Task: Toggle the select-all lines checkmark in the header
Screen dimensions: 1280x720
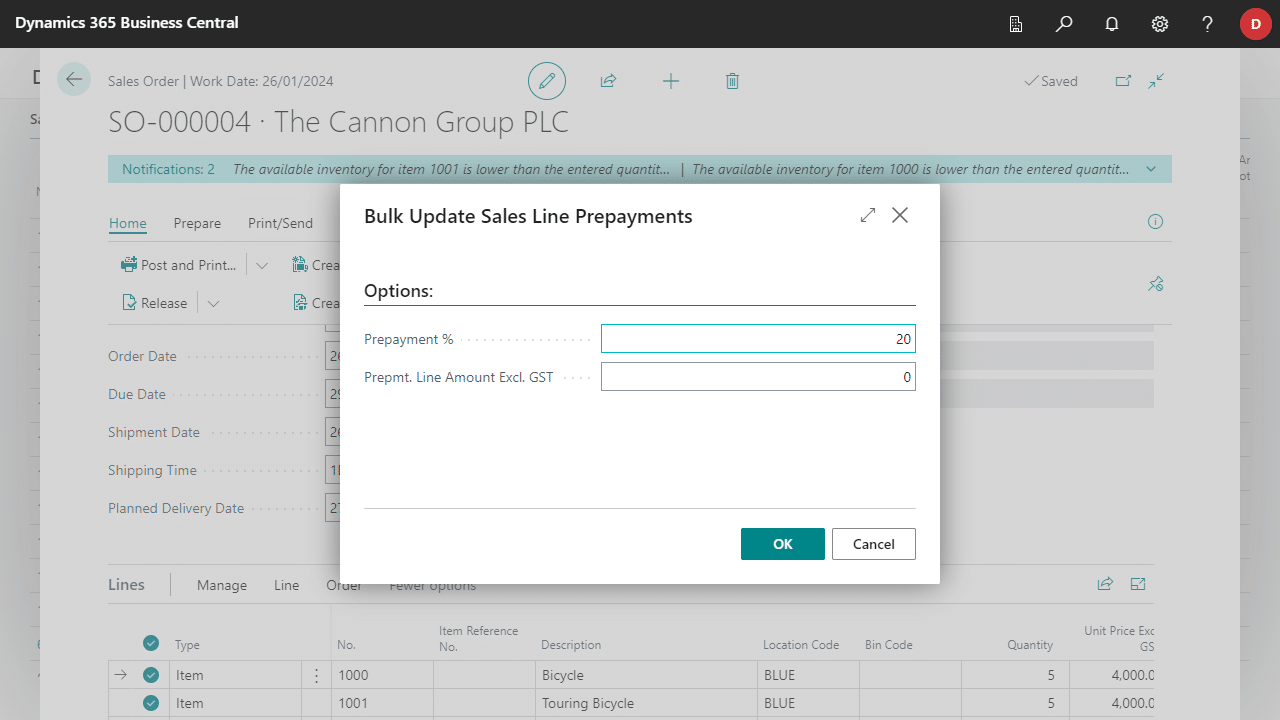Action: [x=151, y=643]
